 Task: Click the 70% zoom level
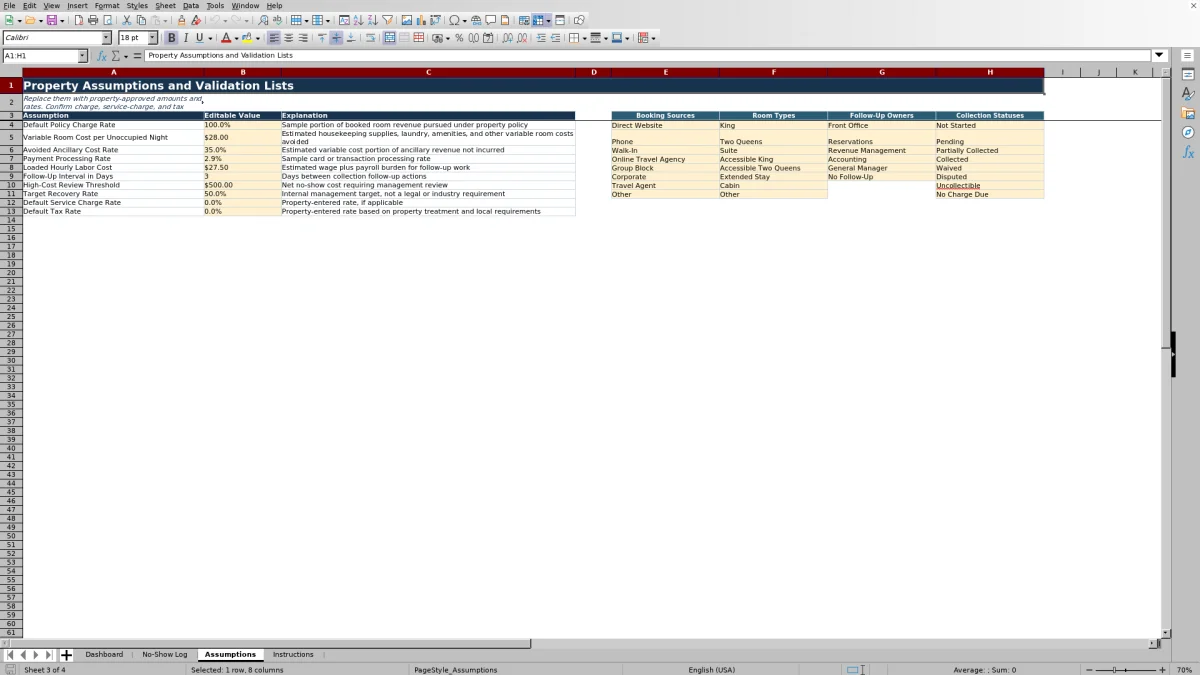pyautogui.click(x=1183, y=670)
